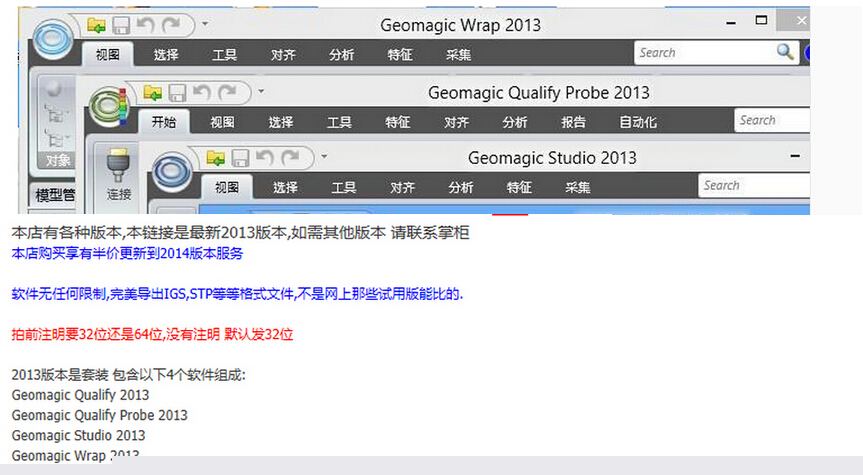This screenshot has height=475, width=863.
Task: Select 选择 tab in Geomagic Wrap
Action: point(166,54)
